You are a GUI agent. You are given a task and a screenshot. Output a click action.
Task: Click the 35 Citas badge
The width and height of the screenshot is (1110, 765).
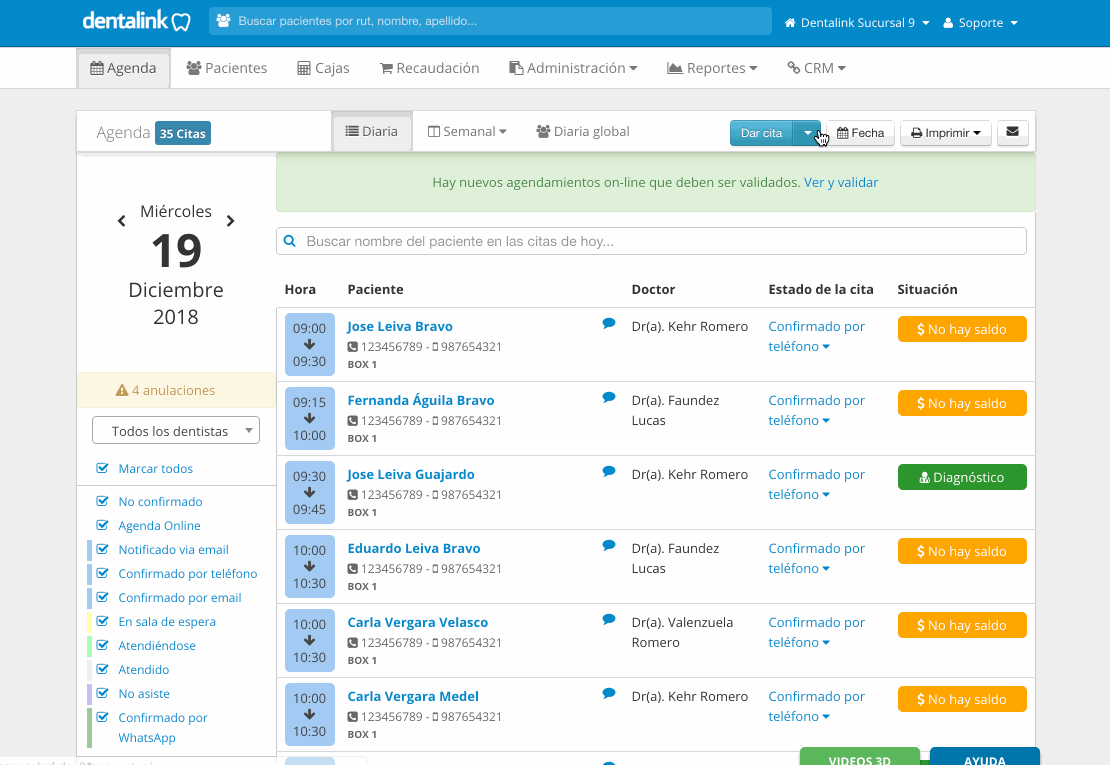pos(183,133)
